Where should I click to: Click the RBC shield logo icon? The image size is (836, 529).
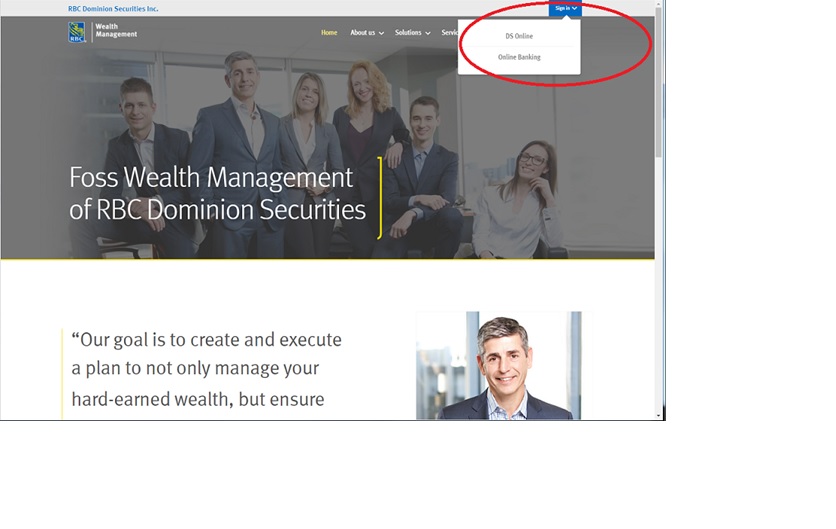[77, 32]
